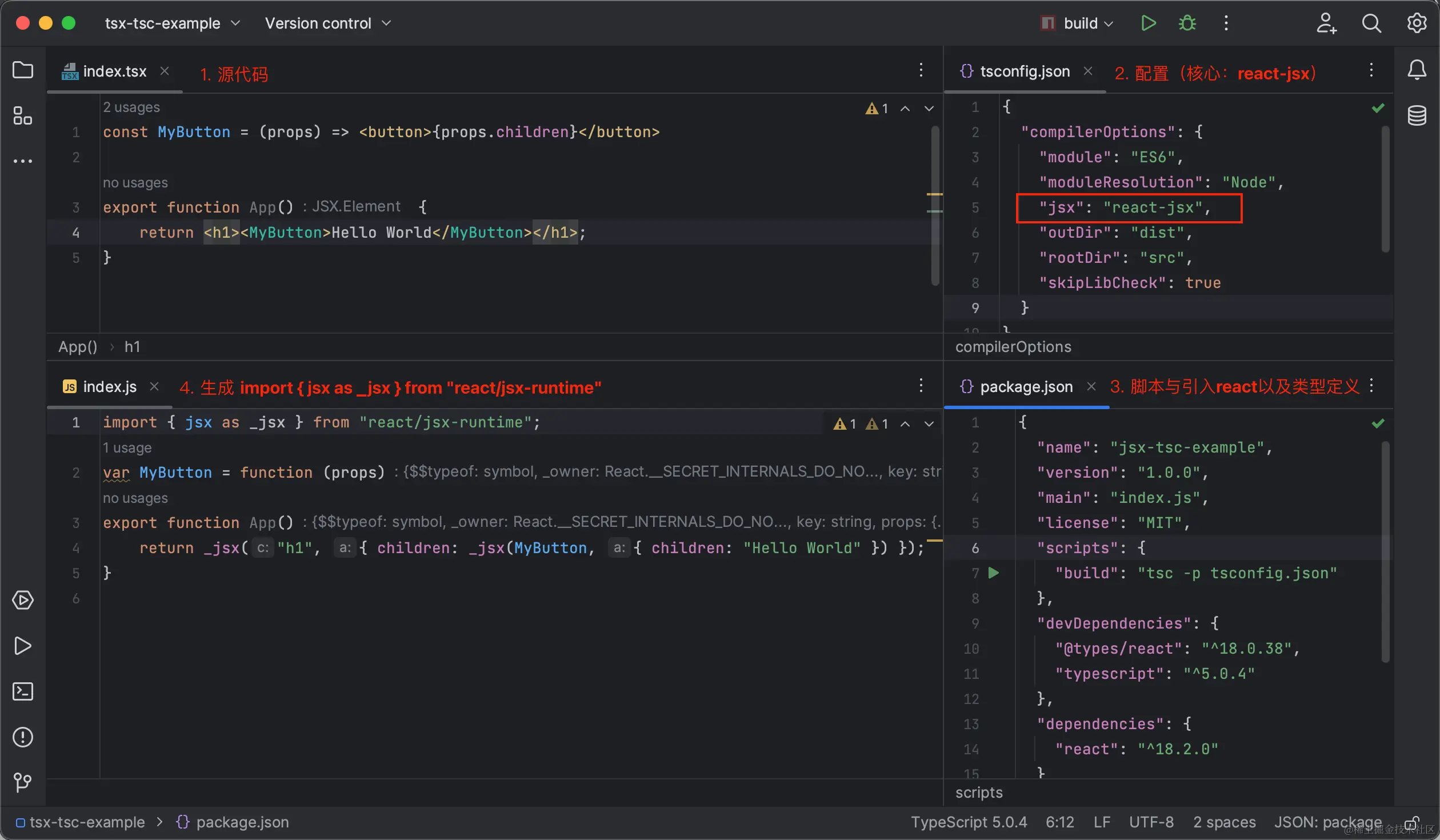This screenshot has height=840, width=1440.
Task: Open the Terminal tool window
Action: pyautogui.click(x=23, y=691)
